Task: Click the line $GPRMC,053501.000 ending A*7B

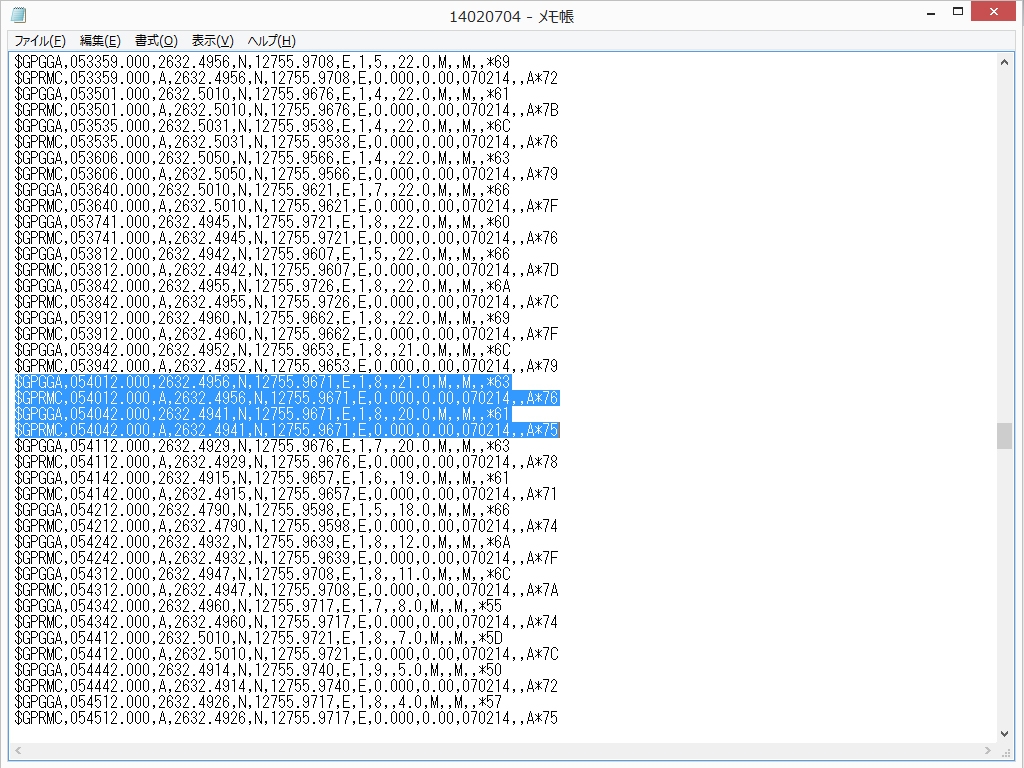Action: click(287, 110)
